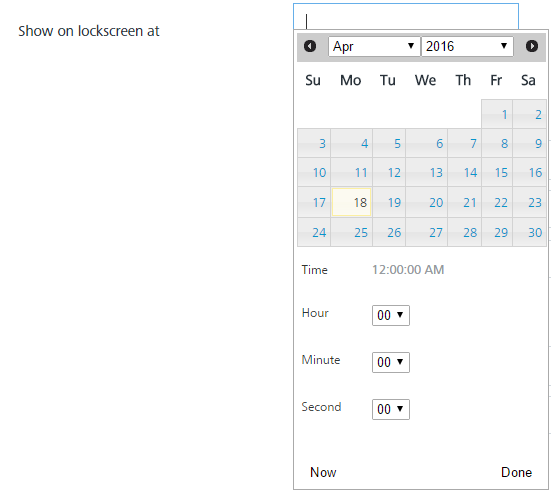
Task: Select date 7 under Thursday
Action: click(465, 143)
